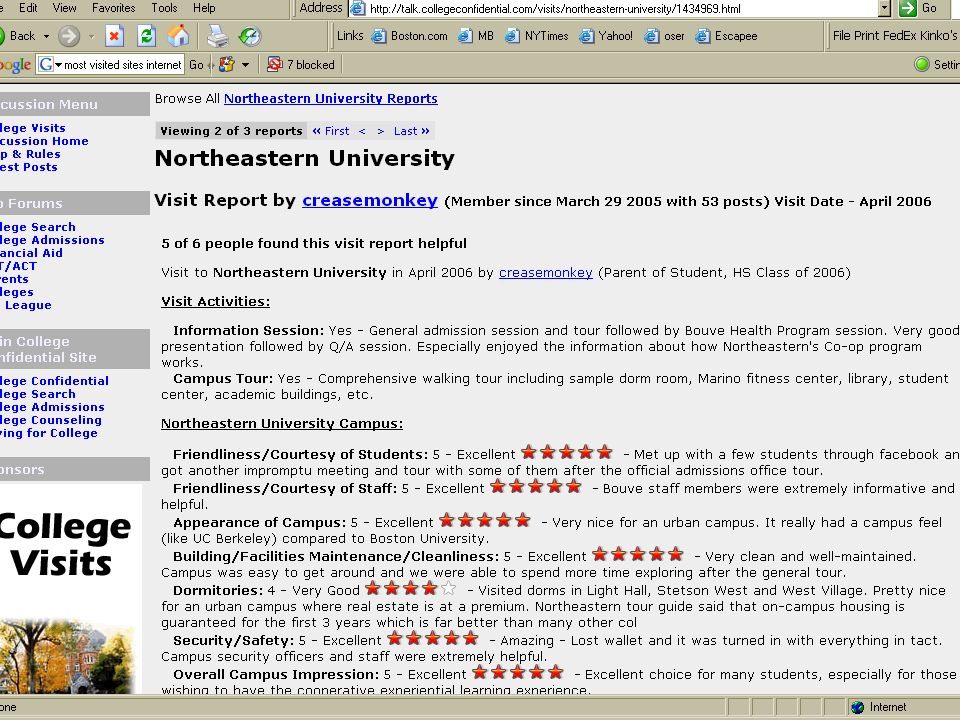Viewport: 960px width, 720px height.
Task: Click in the address bar URL field
Action: 621,9
